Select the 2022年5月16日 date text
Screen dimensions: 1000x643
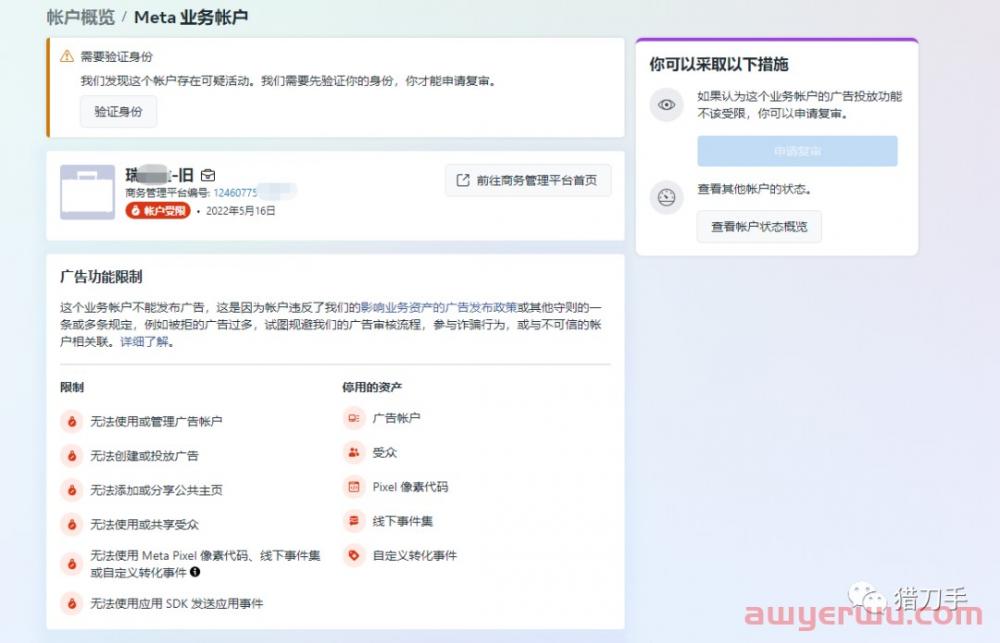tap(240, 211)
